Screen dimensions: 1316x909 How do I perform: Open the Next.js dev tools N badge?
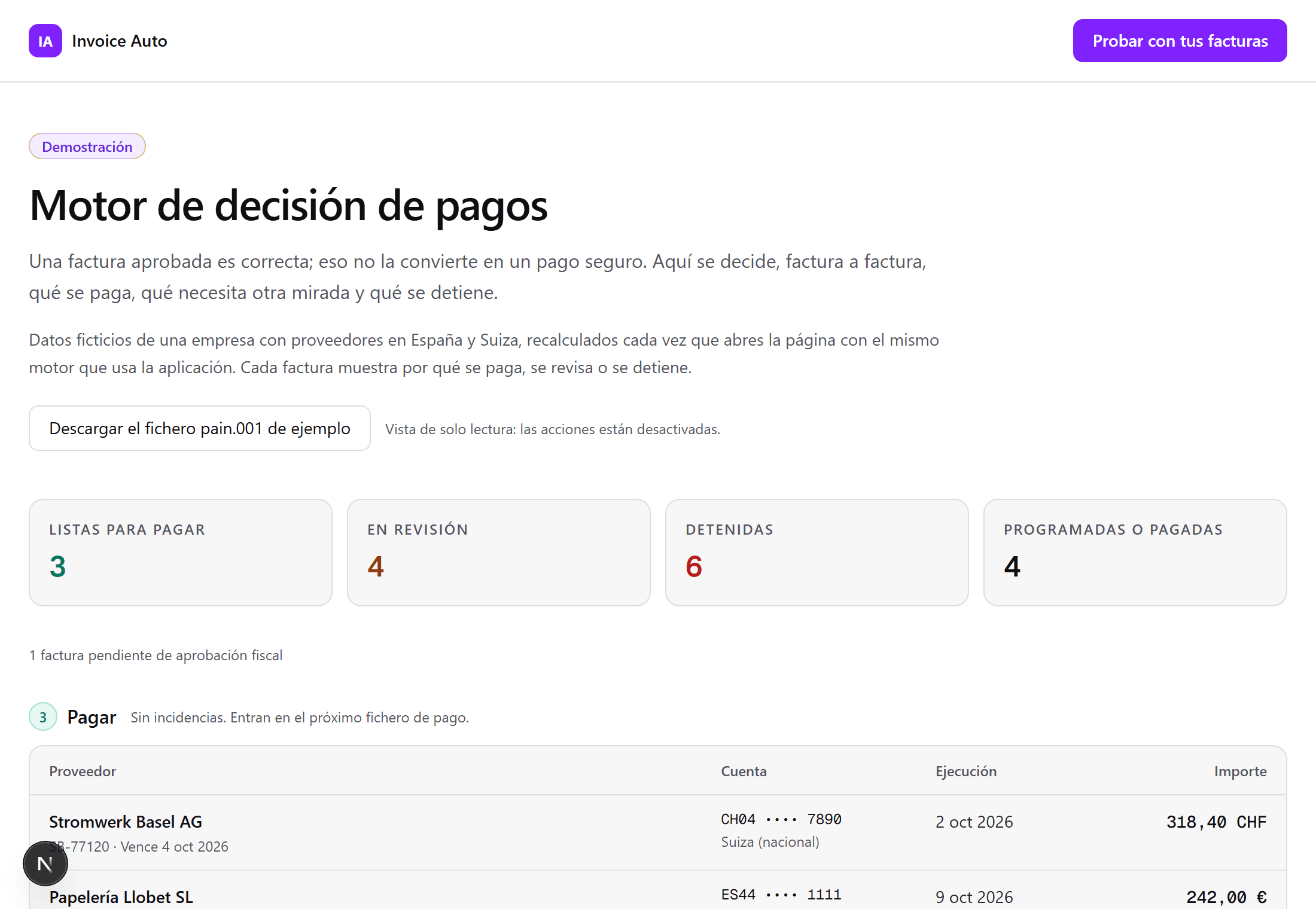tap(45, 864)
